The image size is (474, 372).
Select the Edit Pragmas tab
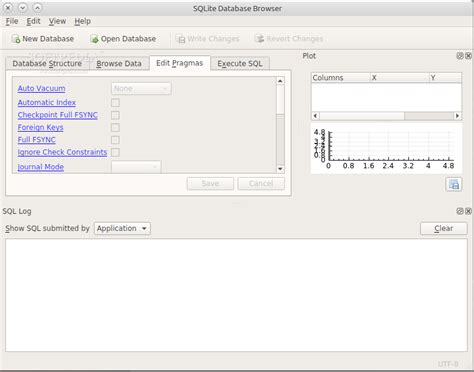(x=180, y=63)
